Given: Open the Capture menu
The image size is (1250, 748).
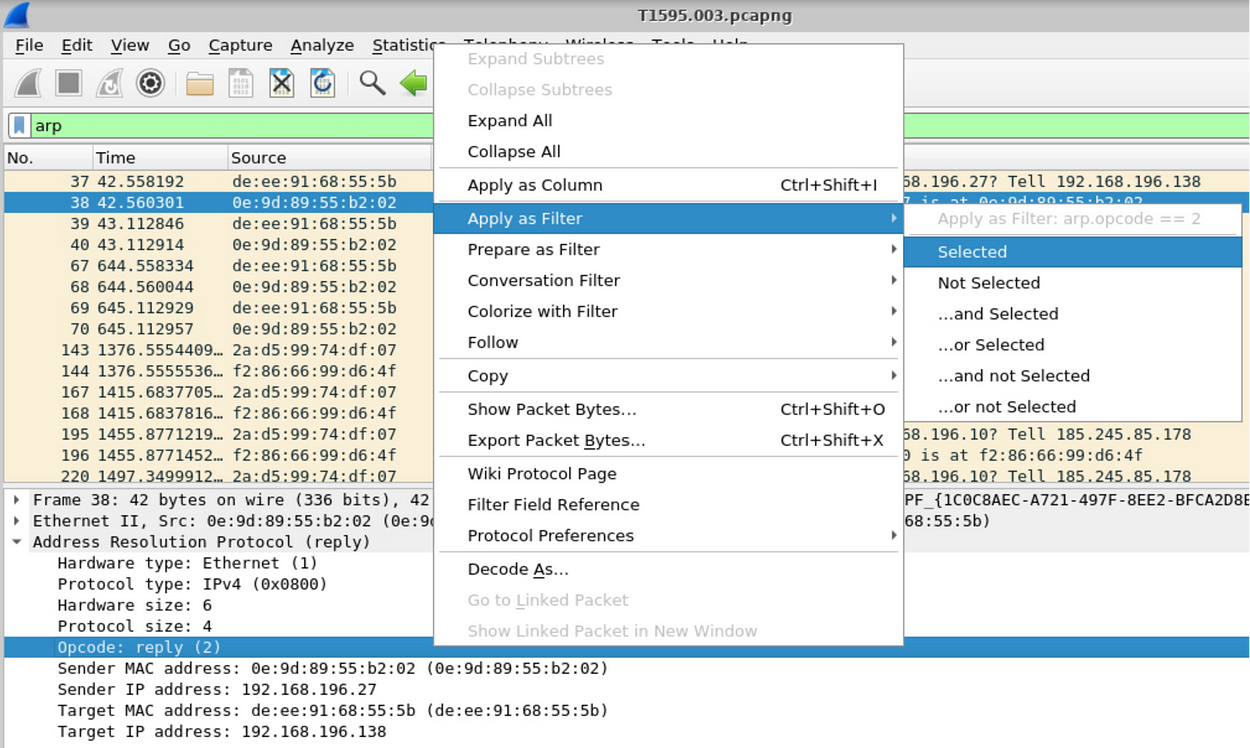Looking at the screenshot, I should pyautogui.click(x=240, y=45).
